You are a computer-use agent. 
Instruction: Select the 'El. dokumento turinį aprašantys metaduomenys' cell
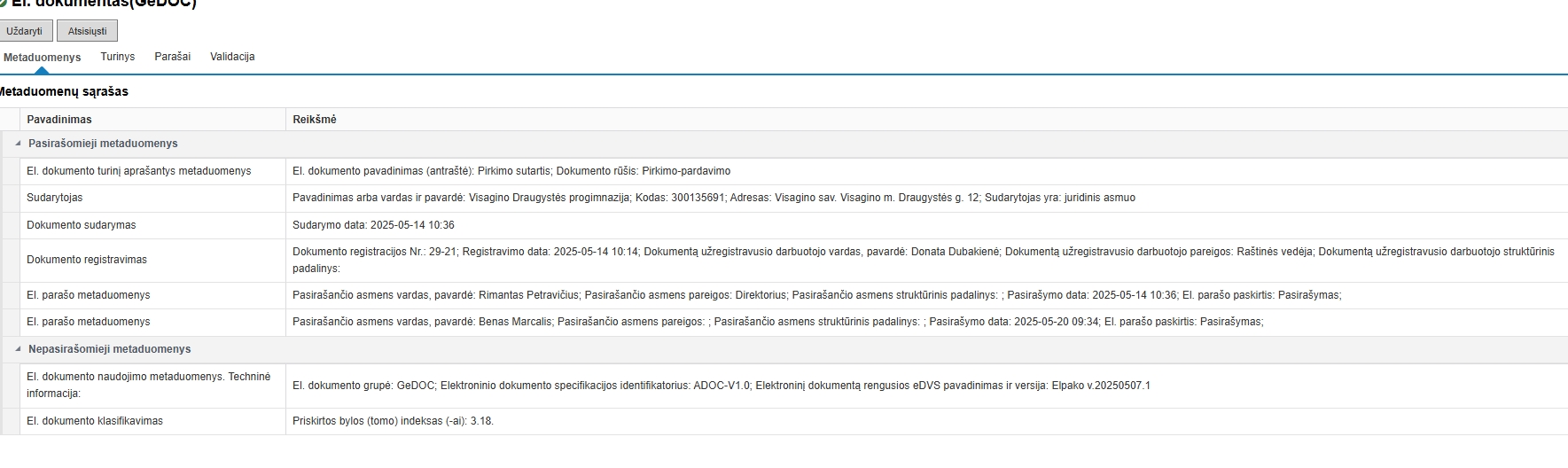pos(139,171)
